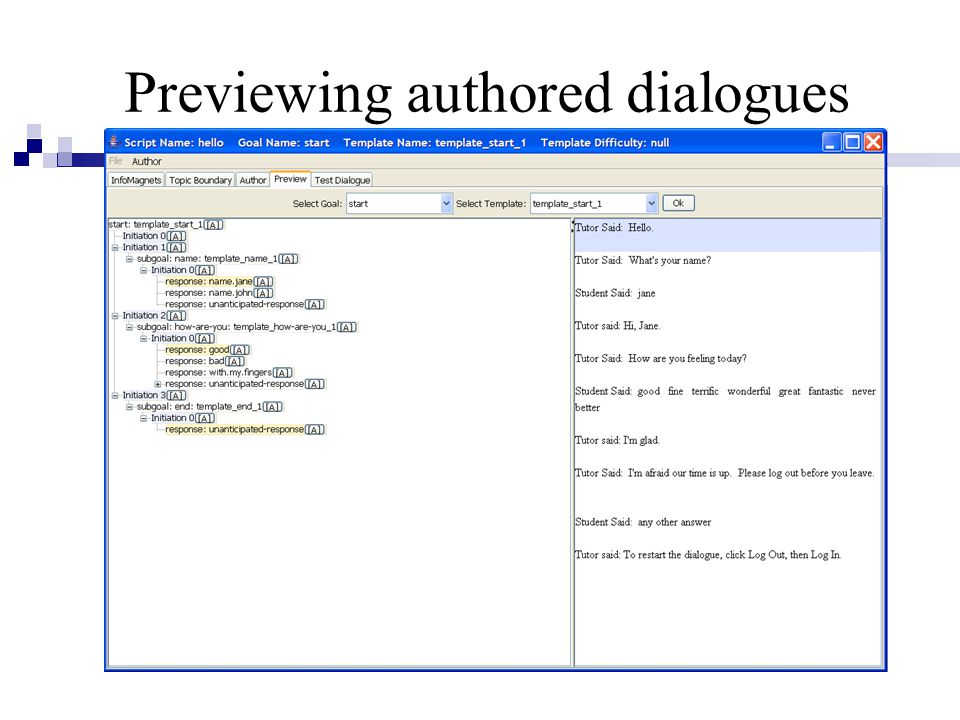The image size is (960, 720).
Task: Click the 'I'm afraid our time is up' line
Action: 725,473
